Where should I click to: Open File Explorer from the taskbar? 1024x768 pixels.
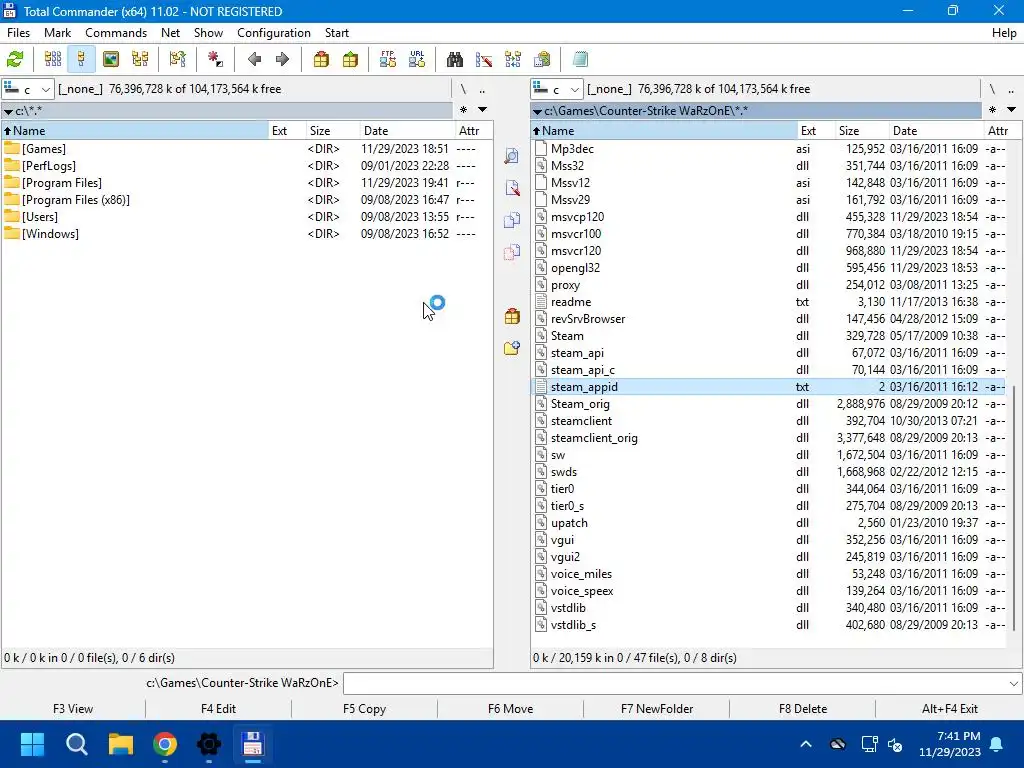coord(121,744)
